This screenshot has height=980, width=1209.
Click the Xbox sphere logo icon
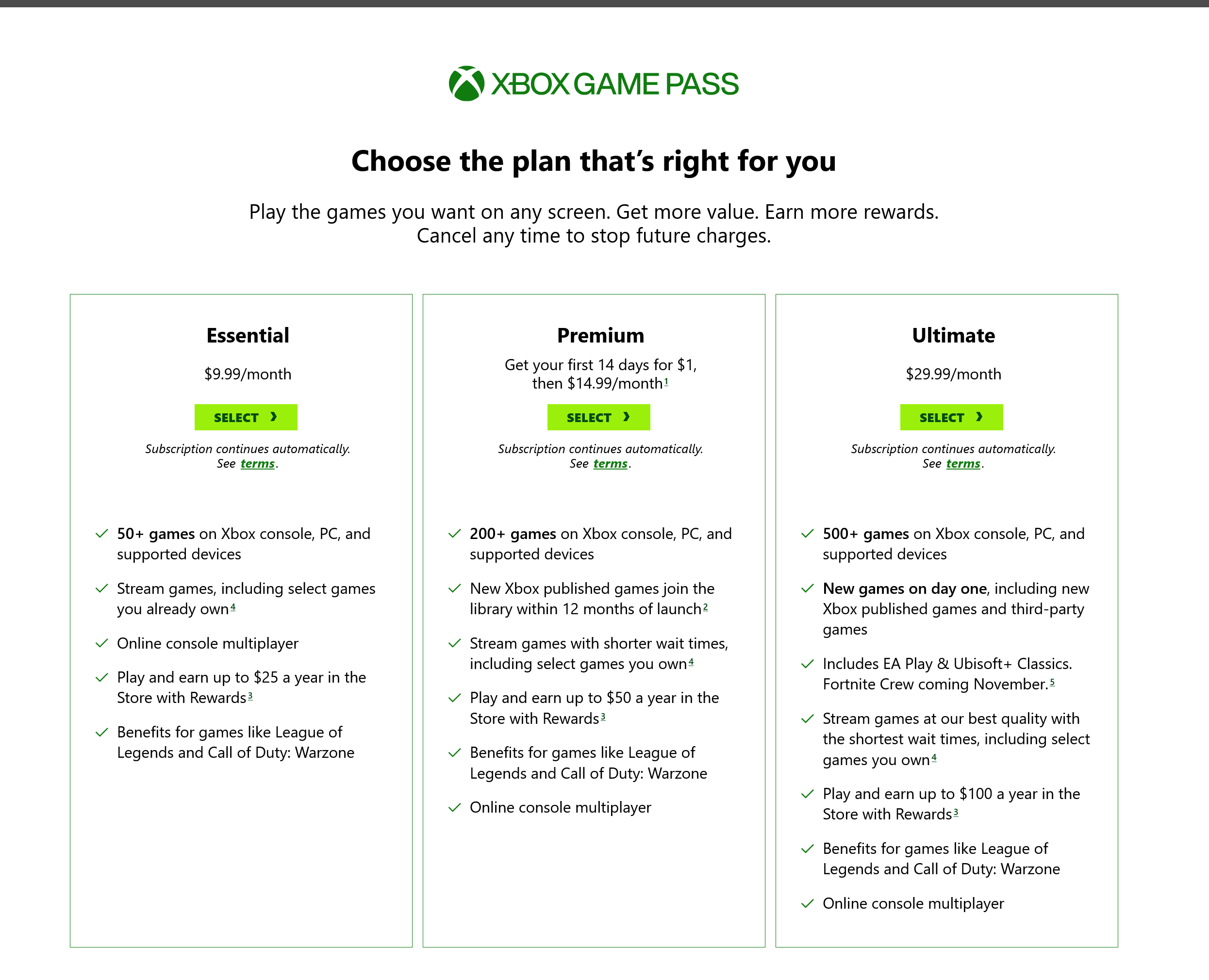(x=467, y=83)
